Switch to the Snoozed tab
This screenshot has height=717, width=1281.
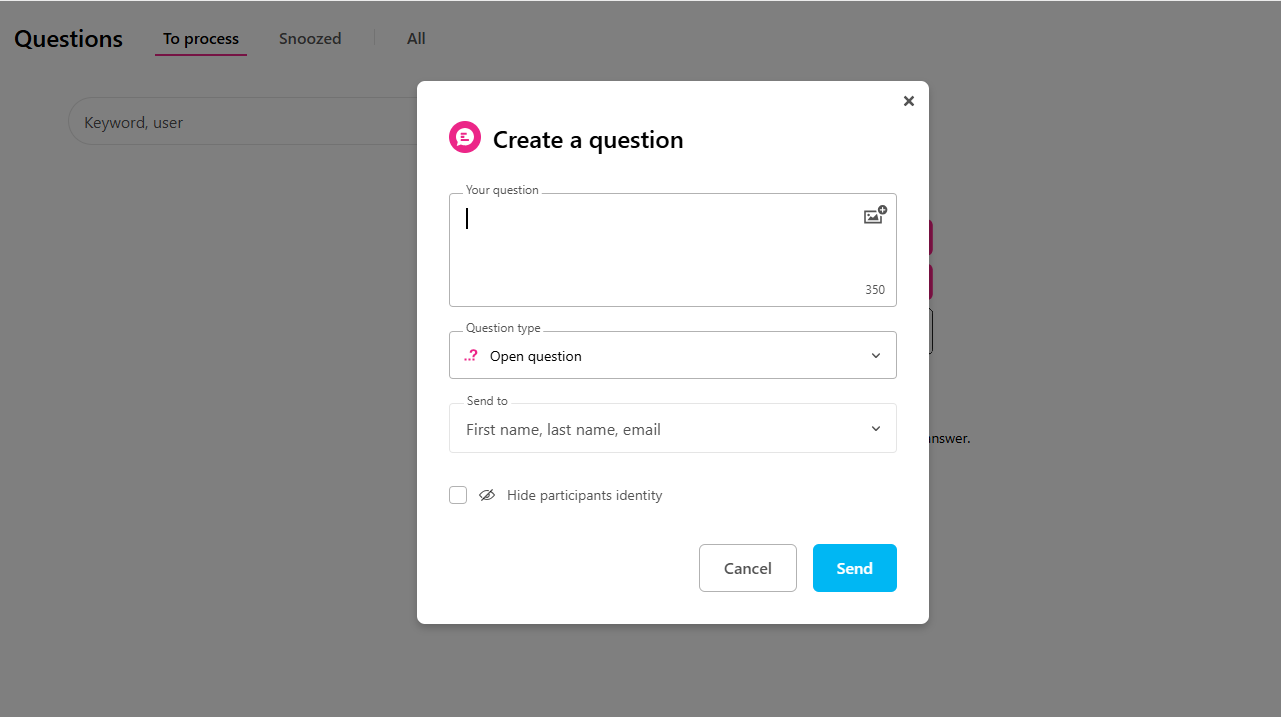pyautogui.click(x=310, y=39)
